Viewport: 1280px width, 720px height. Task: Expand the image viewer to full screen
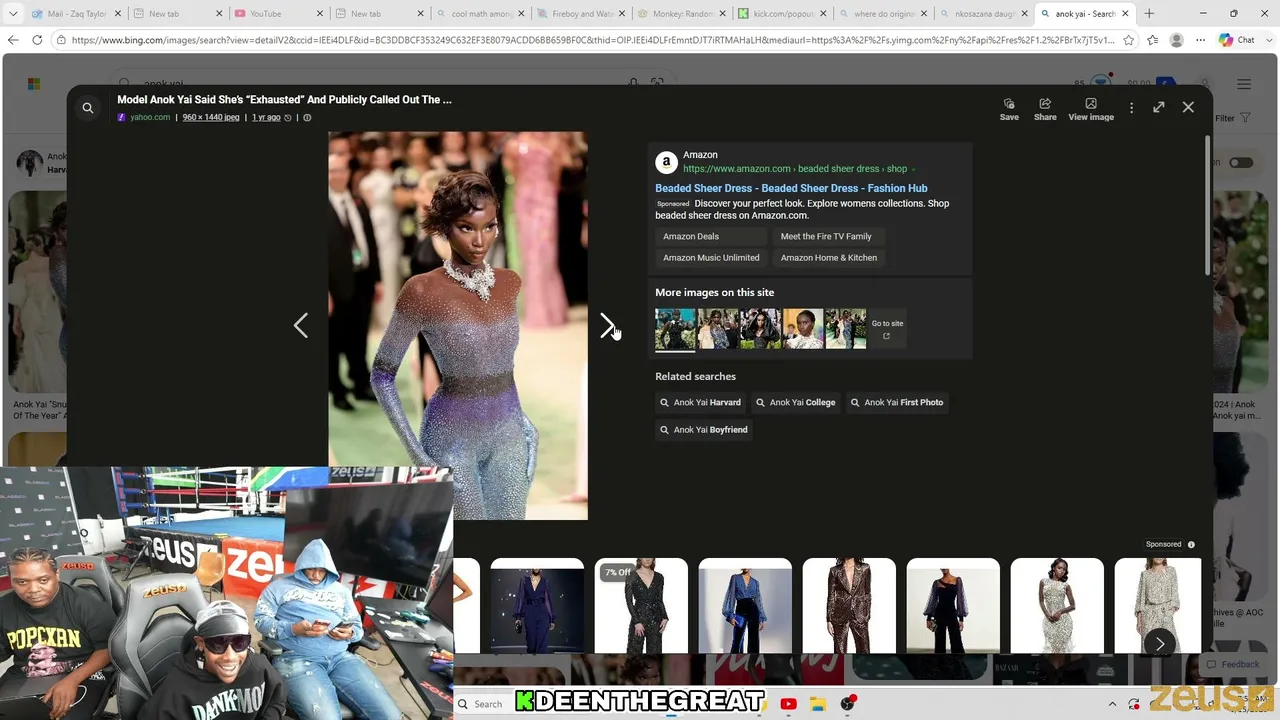(1159, 107)
